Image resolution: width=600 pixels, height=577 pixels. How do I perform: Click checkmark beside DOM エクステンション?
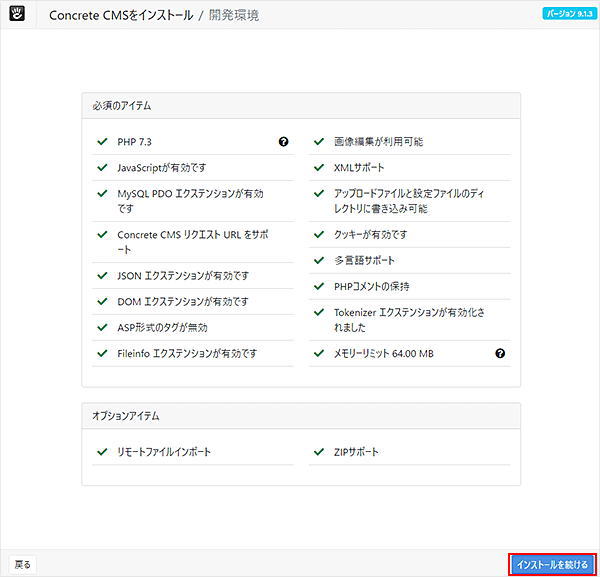[102, 302]
